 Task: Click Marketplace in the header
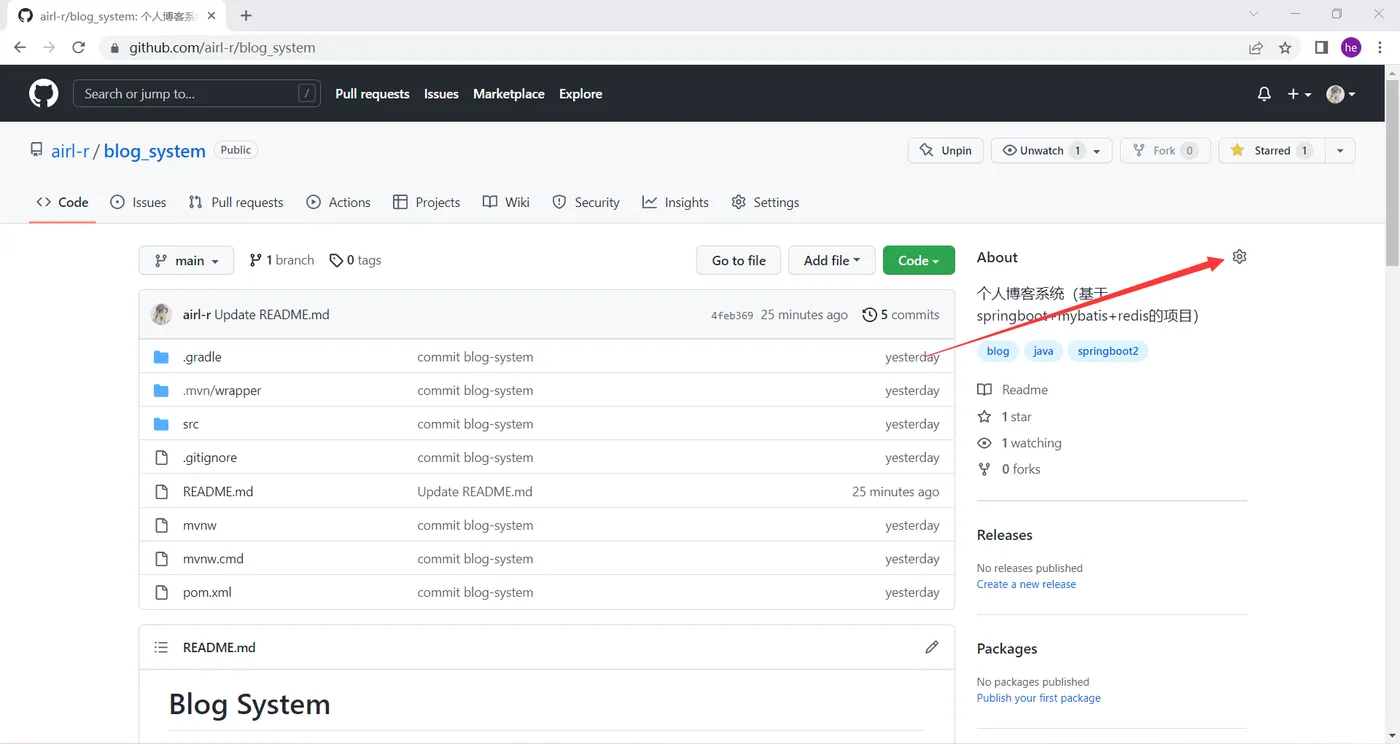[x=509, y=94]
